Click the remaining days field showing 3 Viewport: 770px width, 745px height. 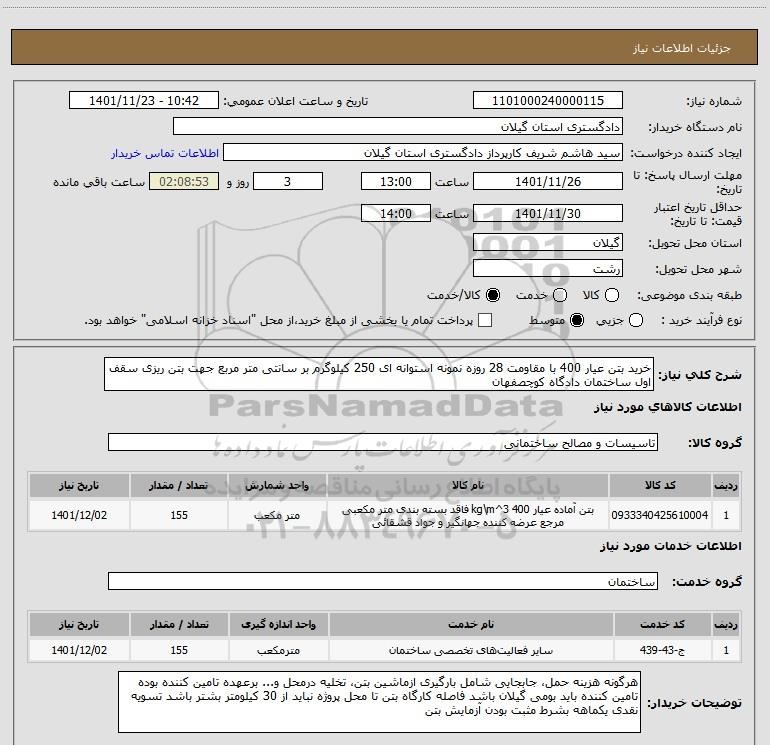coord(288,181)
